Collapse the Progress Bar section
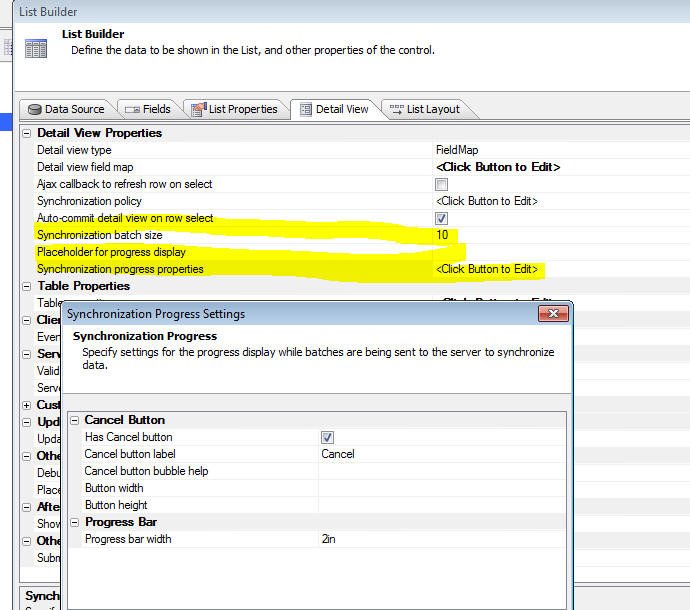Viewport: 690px width, 610px height. tap(75, 522)
